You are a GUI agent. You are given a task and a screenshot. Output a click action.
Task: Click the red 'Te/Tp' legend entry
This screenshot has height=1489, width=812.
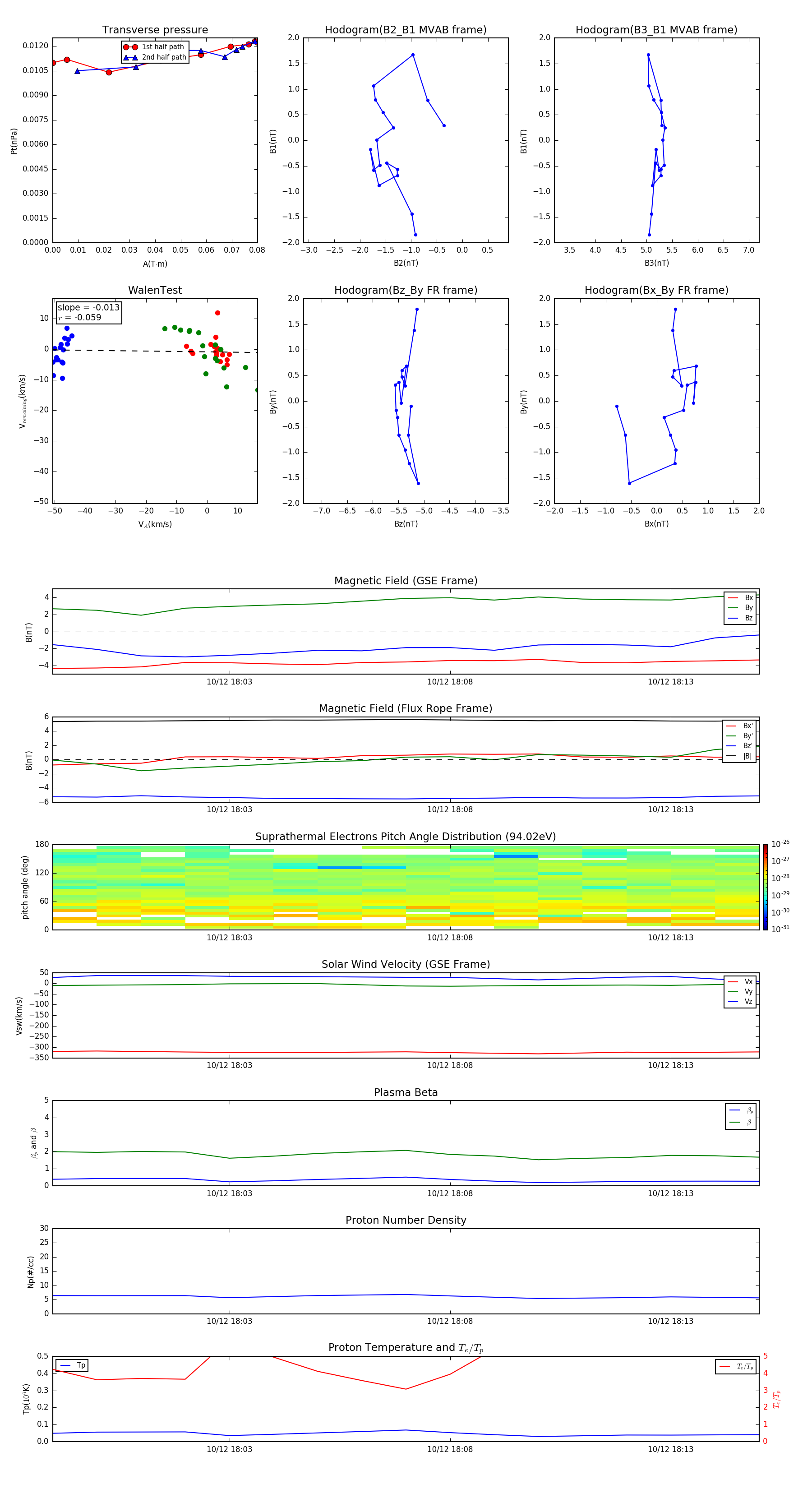point(736,1366)
